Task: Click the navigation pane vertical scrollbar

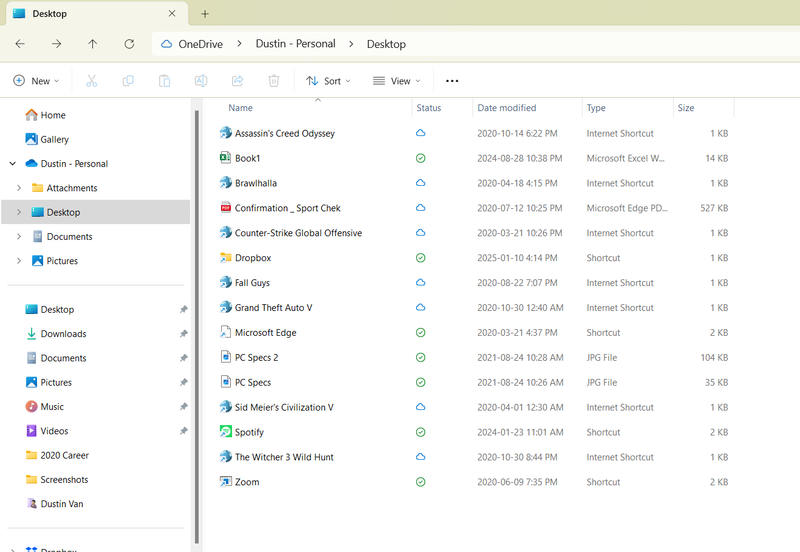Action: pyautogui.click(x=197, y=320)
